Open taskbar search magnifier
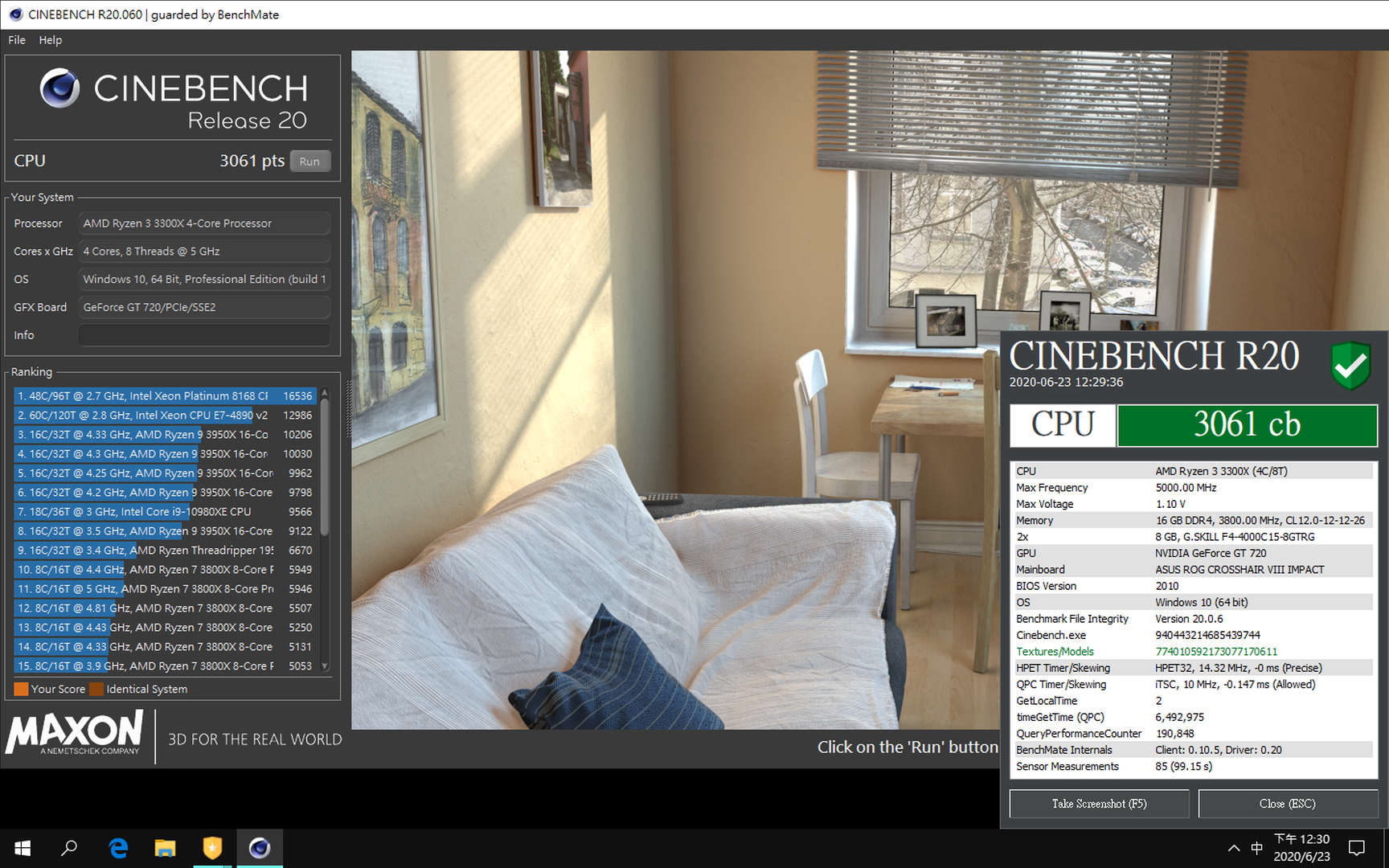Image resolution: width=1389 pixels, height=868 pixels. click(x=69, y=848)
